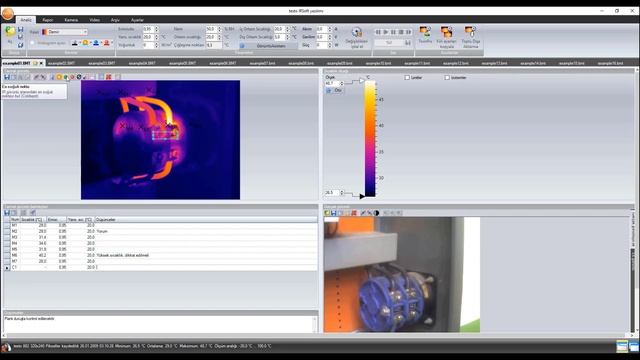
Task: Open the example08.bmt document tab
Action: tap(301, 63)
